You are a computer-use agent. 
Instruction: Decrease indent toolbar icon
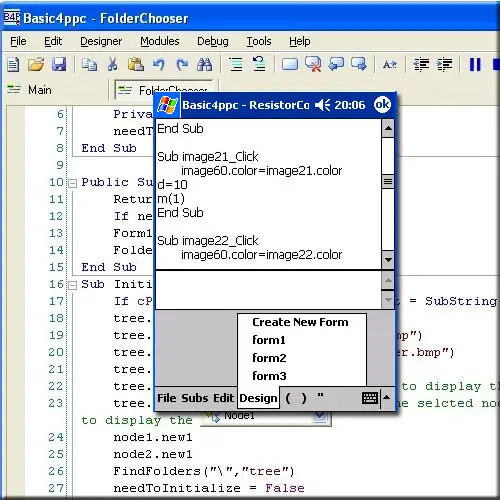tap(421, 64)
